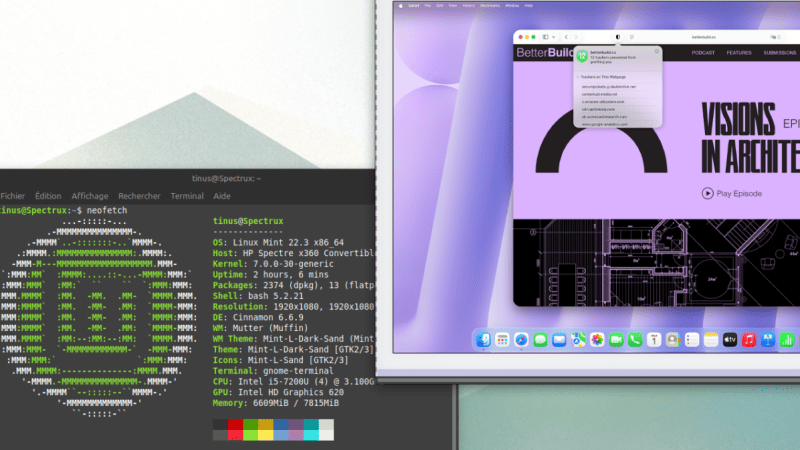
Task: Click the "GPU: Intel HD Graphics 620" line
Action: [278, 392]
